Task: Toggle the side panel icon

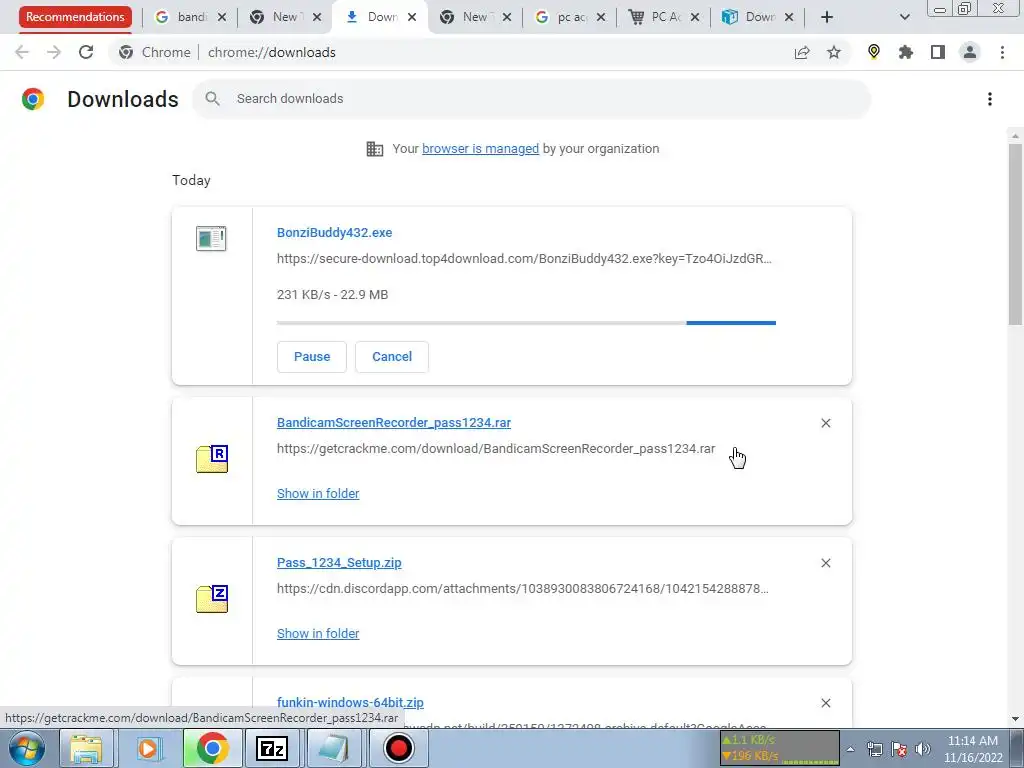Action: click(938, 52)
